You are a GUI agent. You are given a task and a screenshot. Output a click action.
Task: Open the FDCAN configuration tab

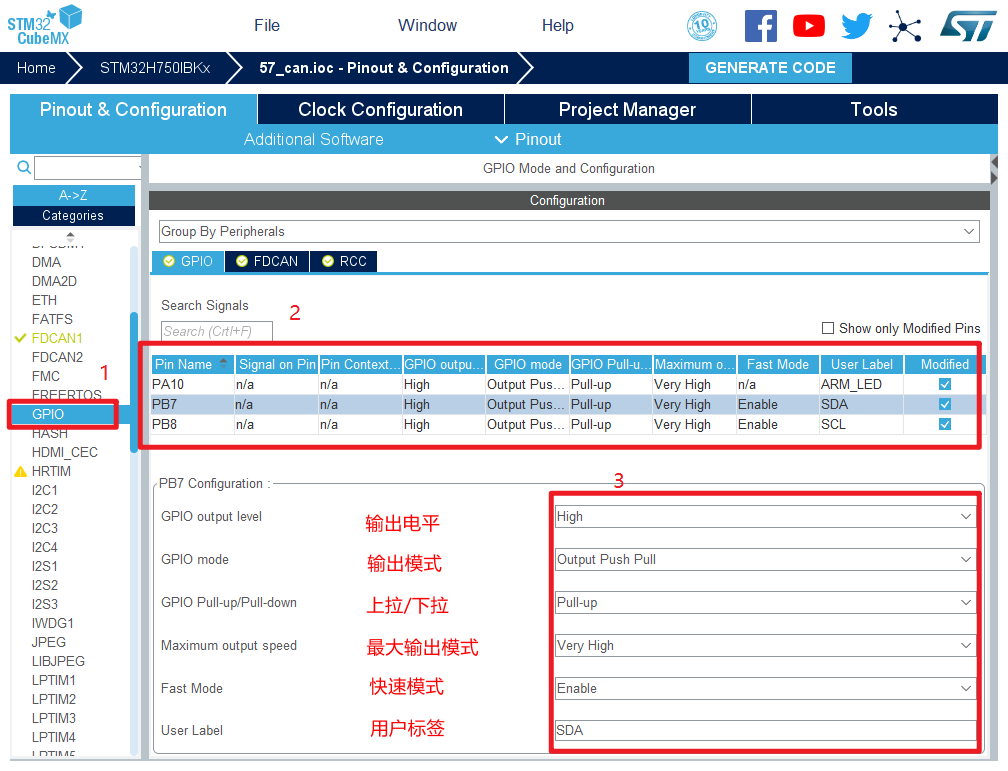(x=267, y=261)
